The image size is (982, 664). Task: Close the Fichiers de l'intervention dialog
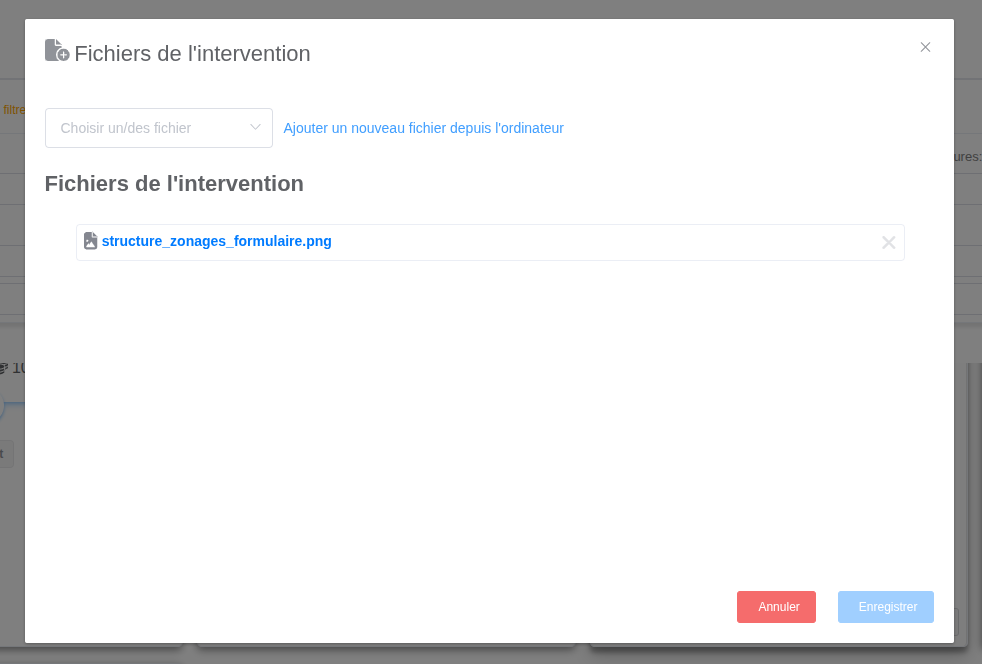tap(925, 47)
